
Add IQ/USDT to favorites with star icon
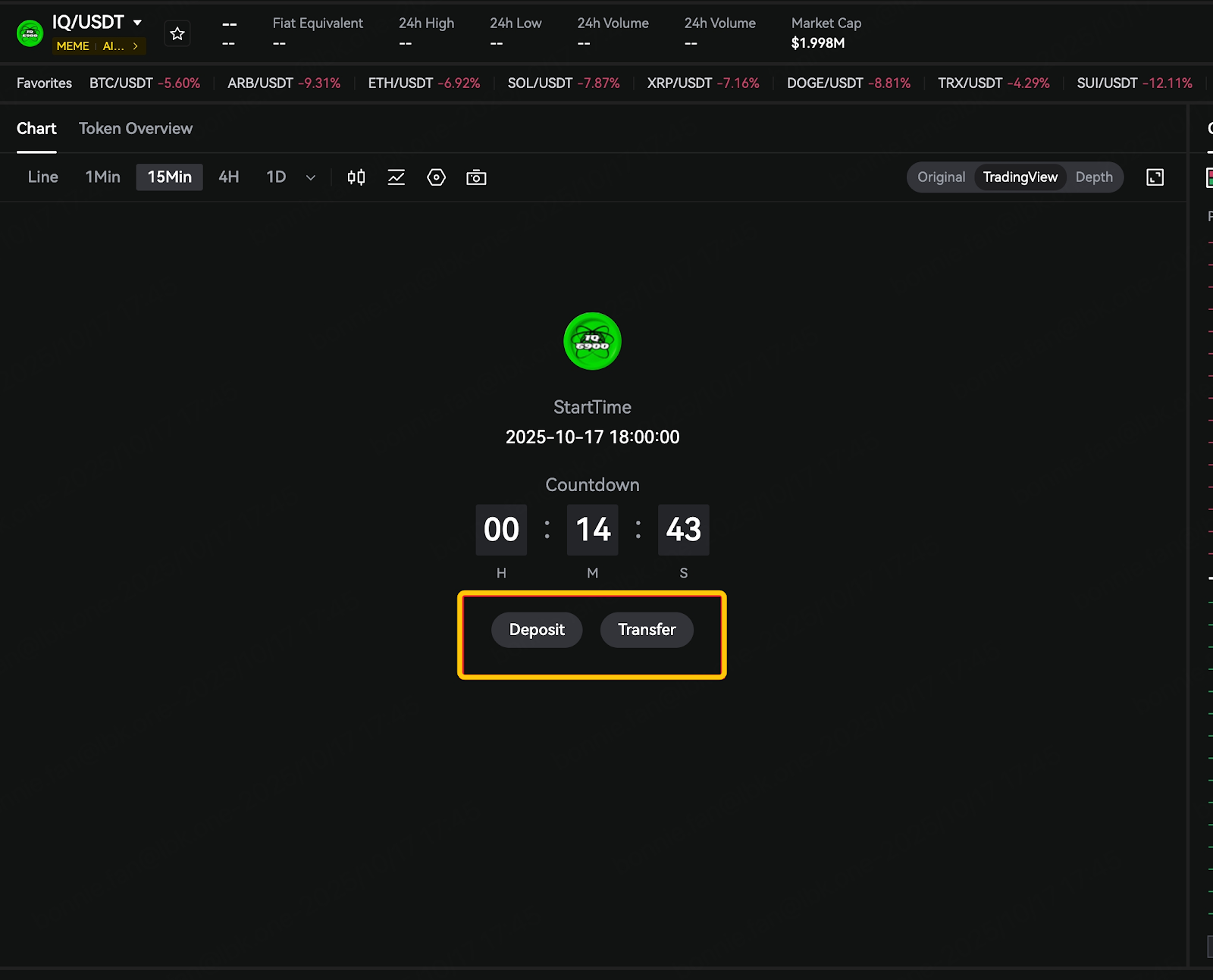coord(177,33)
